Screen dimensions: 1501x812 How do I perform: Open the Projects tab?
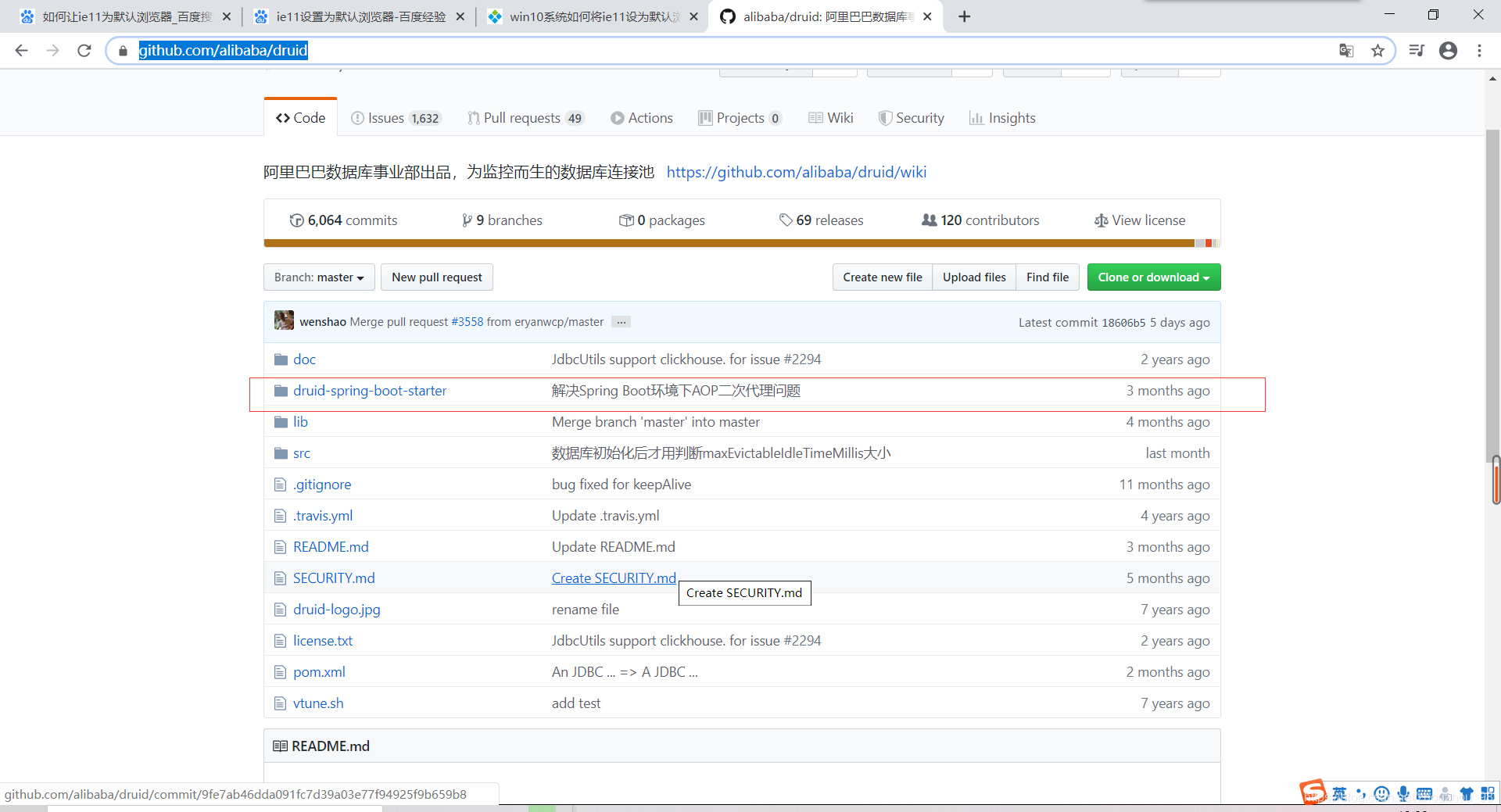pyautogui.click(x=740, y=118)
